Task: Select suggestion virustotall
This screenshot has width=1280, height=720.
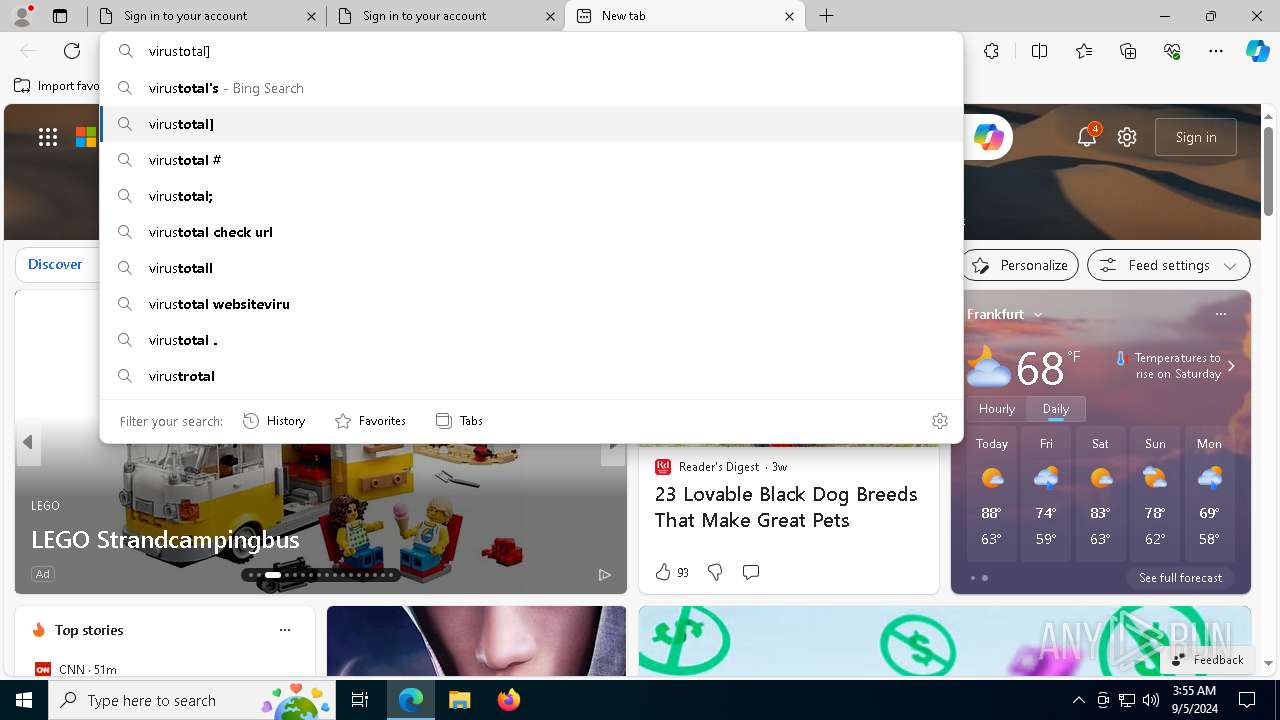Action: point(532,268)
